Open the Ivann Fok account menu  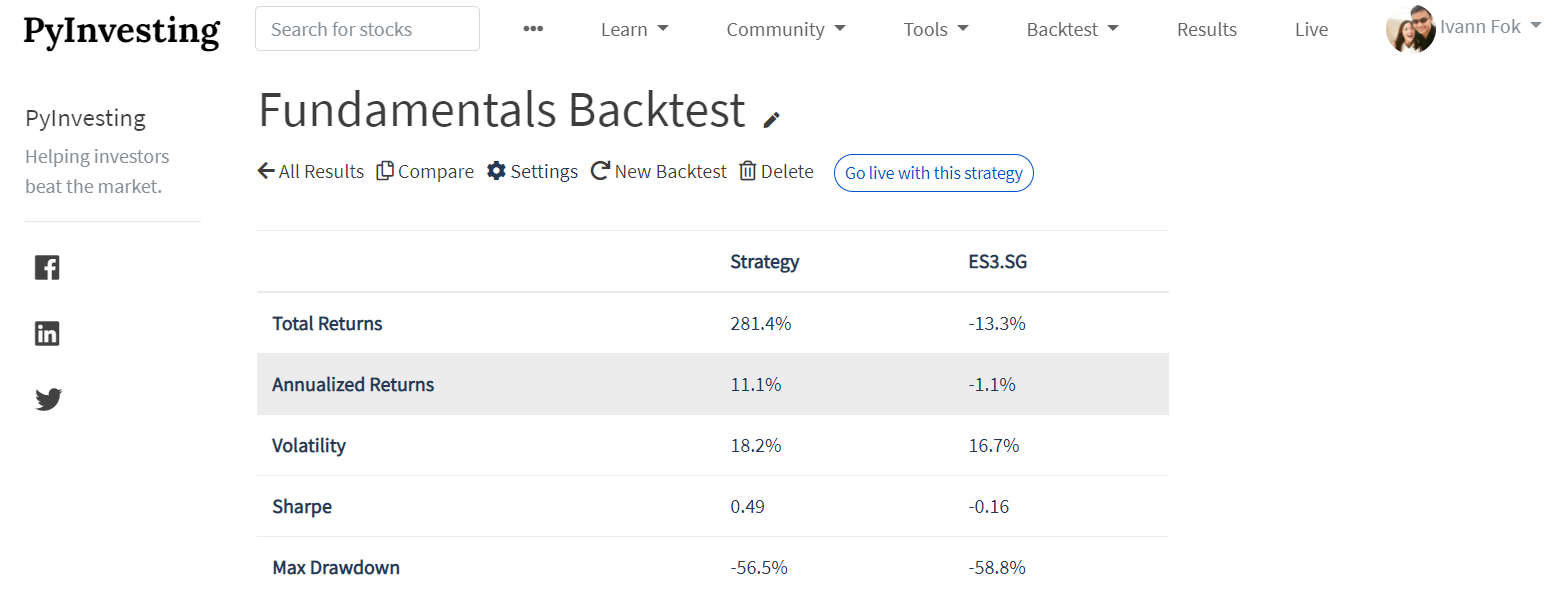pos(1464,28)
